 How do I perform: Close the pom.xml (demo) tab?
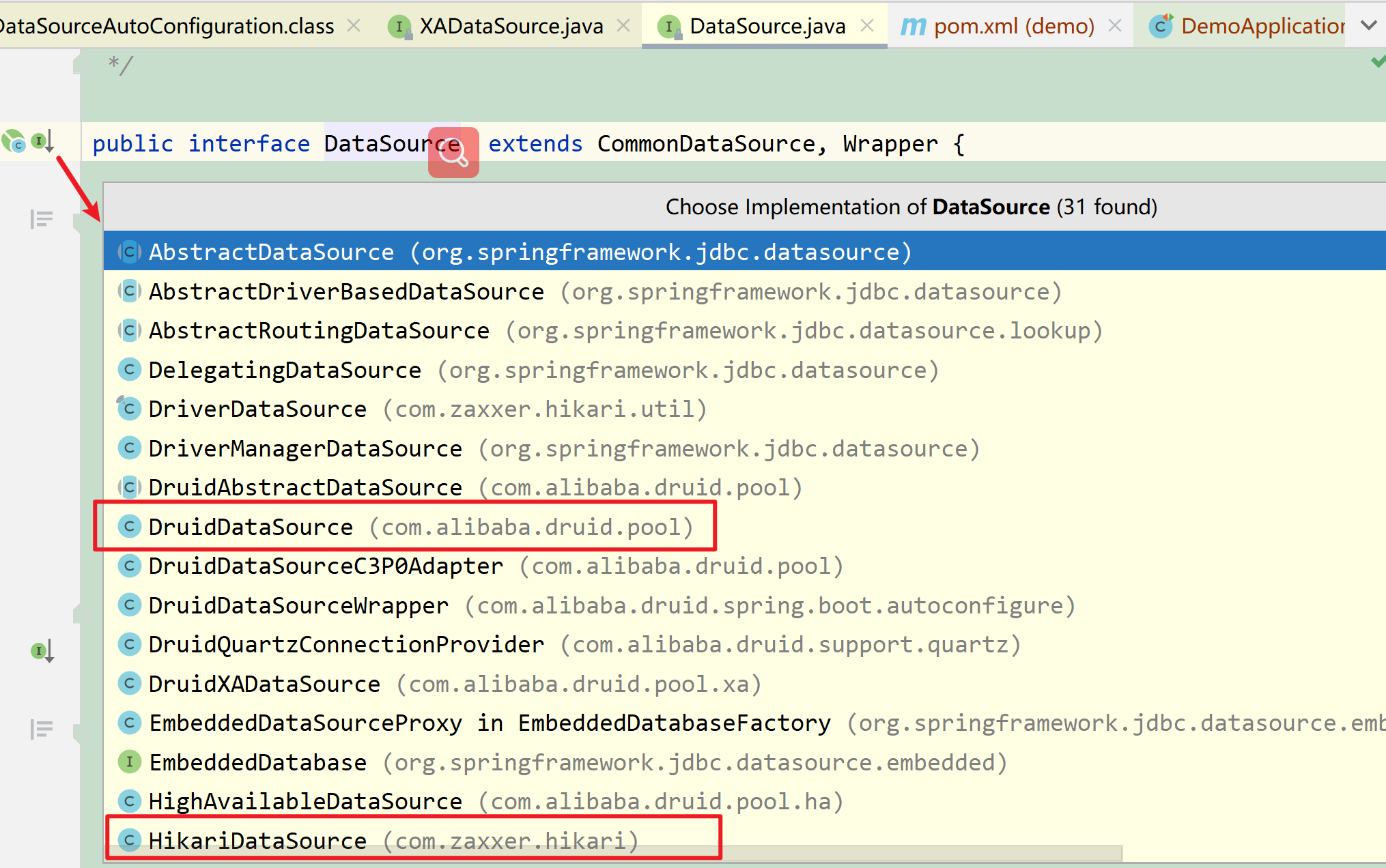tap(1115, 26)
